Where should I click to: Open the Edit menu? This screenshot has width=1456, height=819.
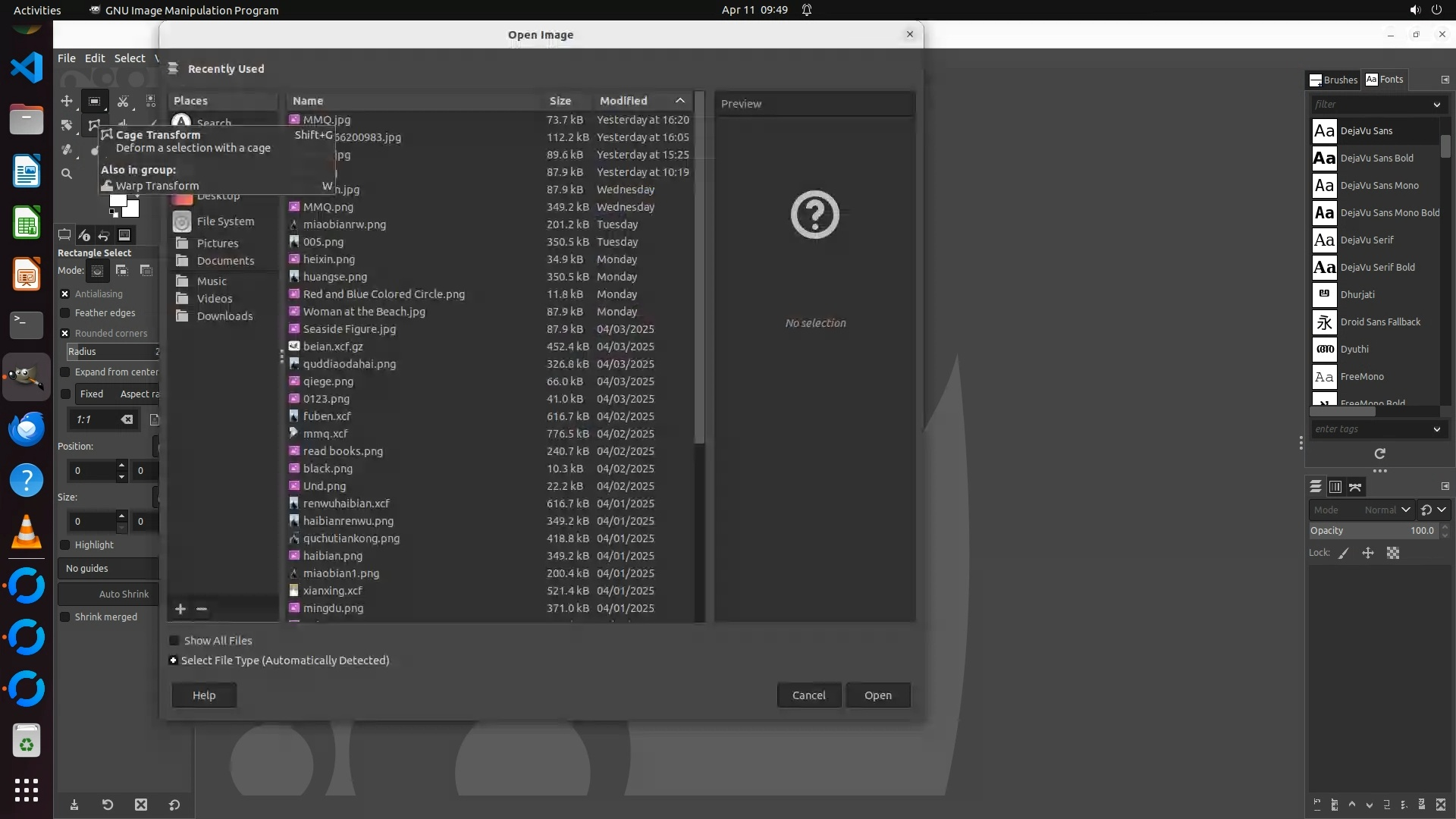point(95,58)
